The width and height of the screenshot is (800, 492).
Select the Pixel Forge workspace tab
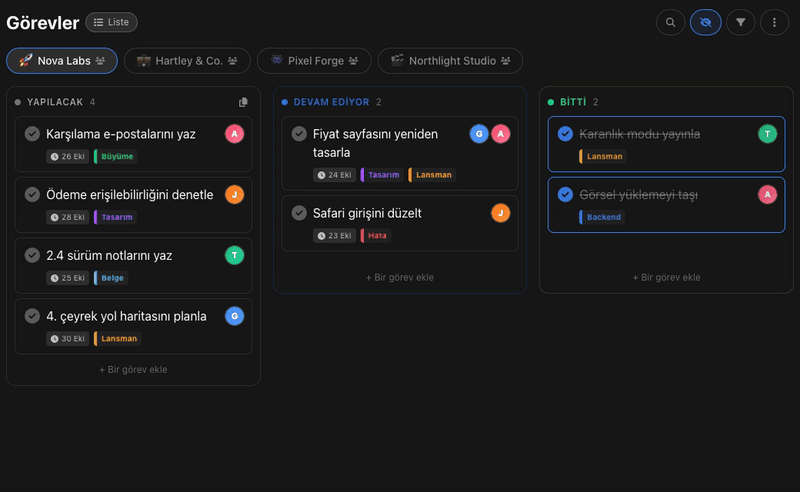314,61
